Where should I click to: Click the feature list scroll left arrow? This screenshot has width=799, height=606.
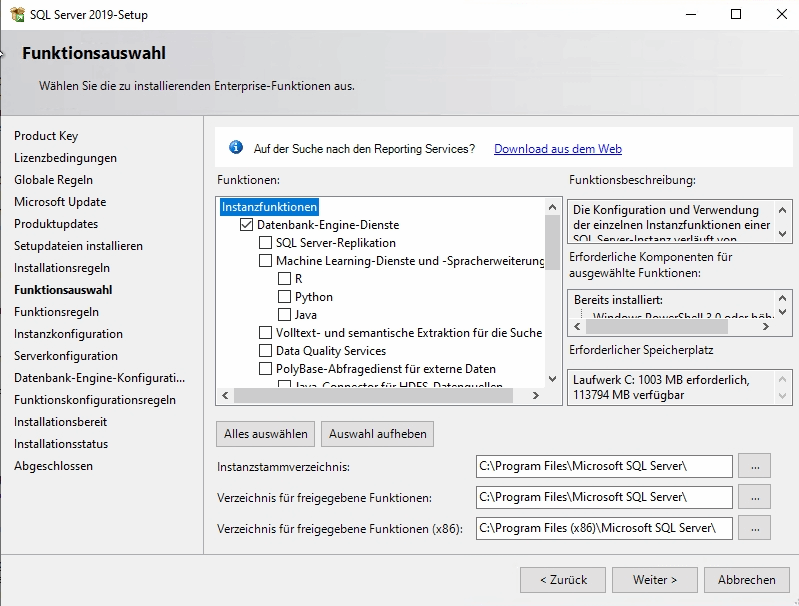point(225,396)
